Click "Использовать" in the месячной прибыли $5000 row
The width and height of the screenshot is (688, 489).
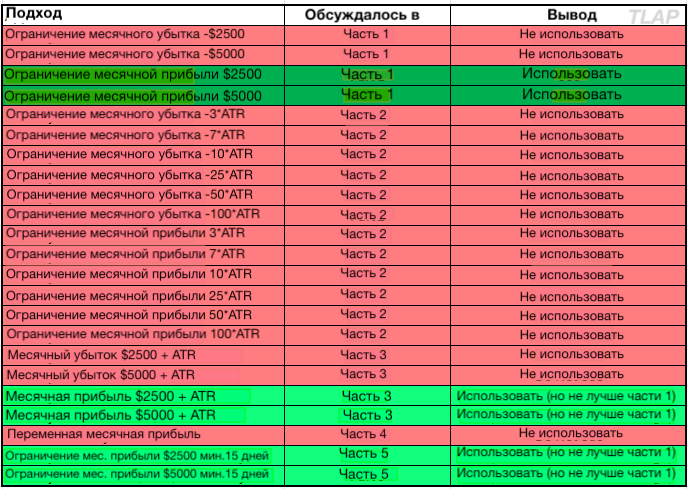click(x=572, y=94)
